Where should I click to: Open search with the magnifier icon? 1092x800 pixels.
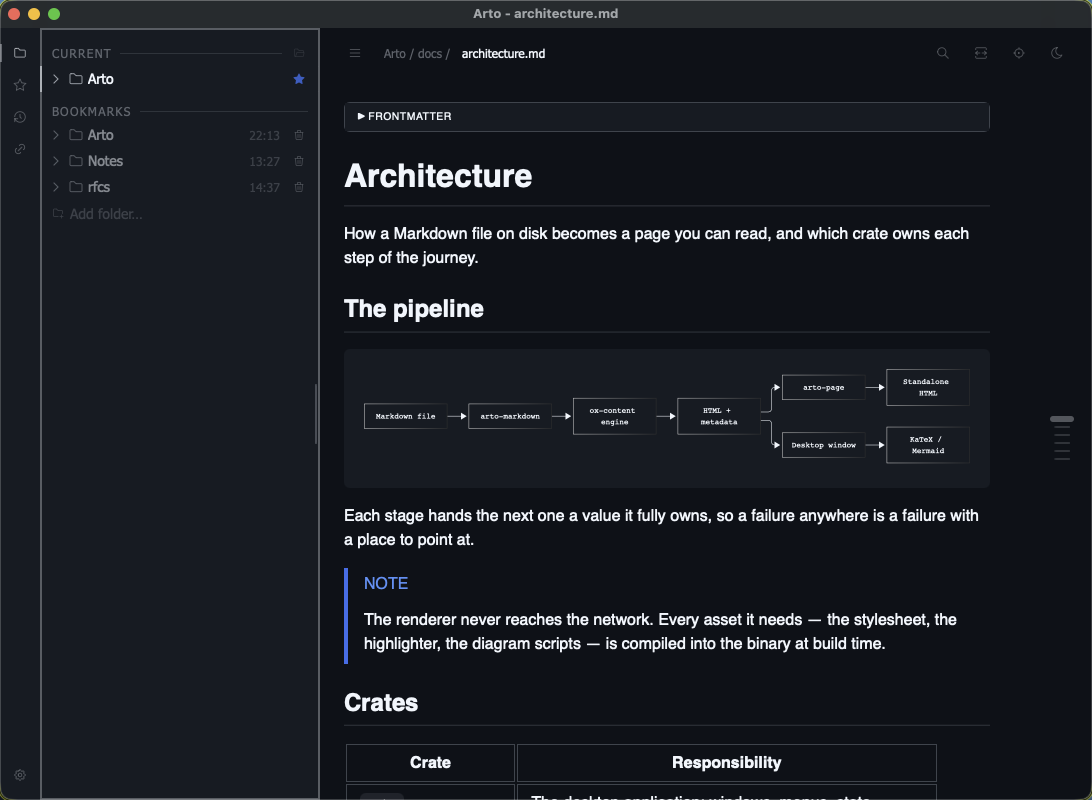(x=943, y=53)
